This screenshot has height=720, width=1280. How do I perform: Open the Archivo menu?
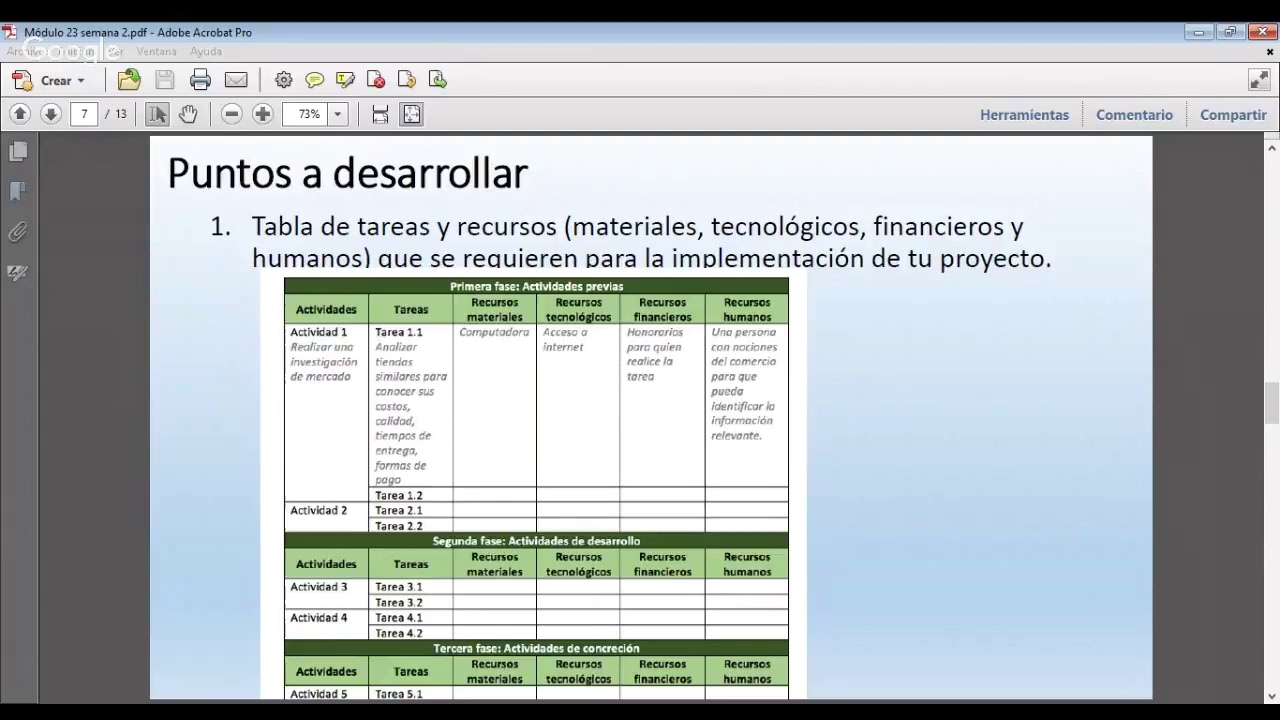[24, 51]
